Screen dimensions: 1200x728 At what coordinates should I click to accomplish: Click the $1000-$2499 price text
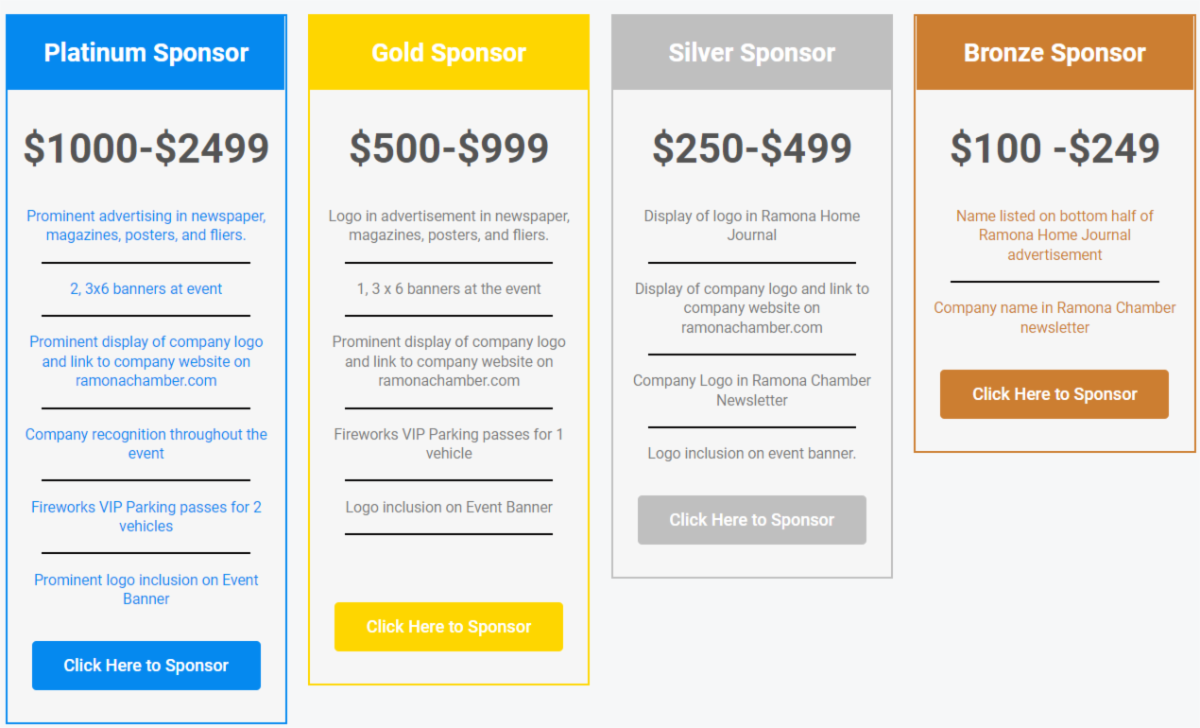[146, 148]
